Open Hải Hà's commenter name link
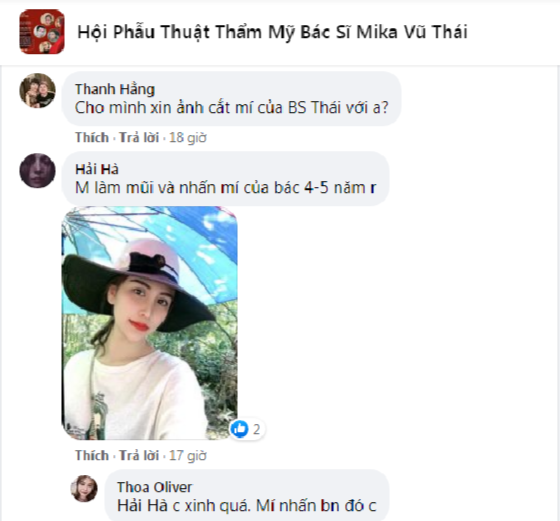The image size is (560, 521). click(x=97, y=169)
